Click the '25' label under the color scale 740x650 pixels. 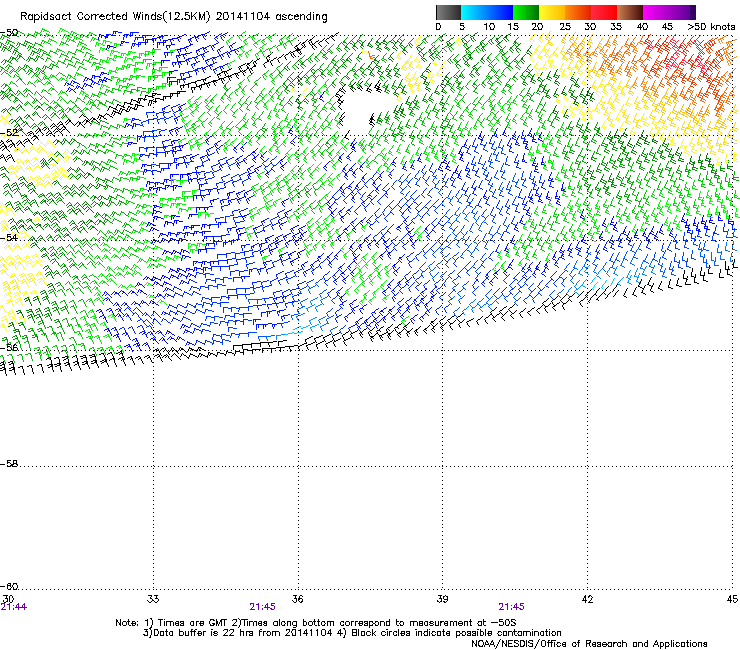click(565, 27)
